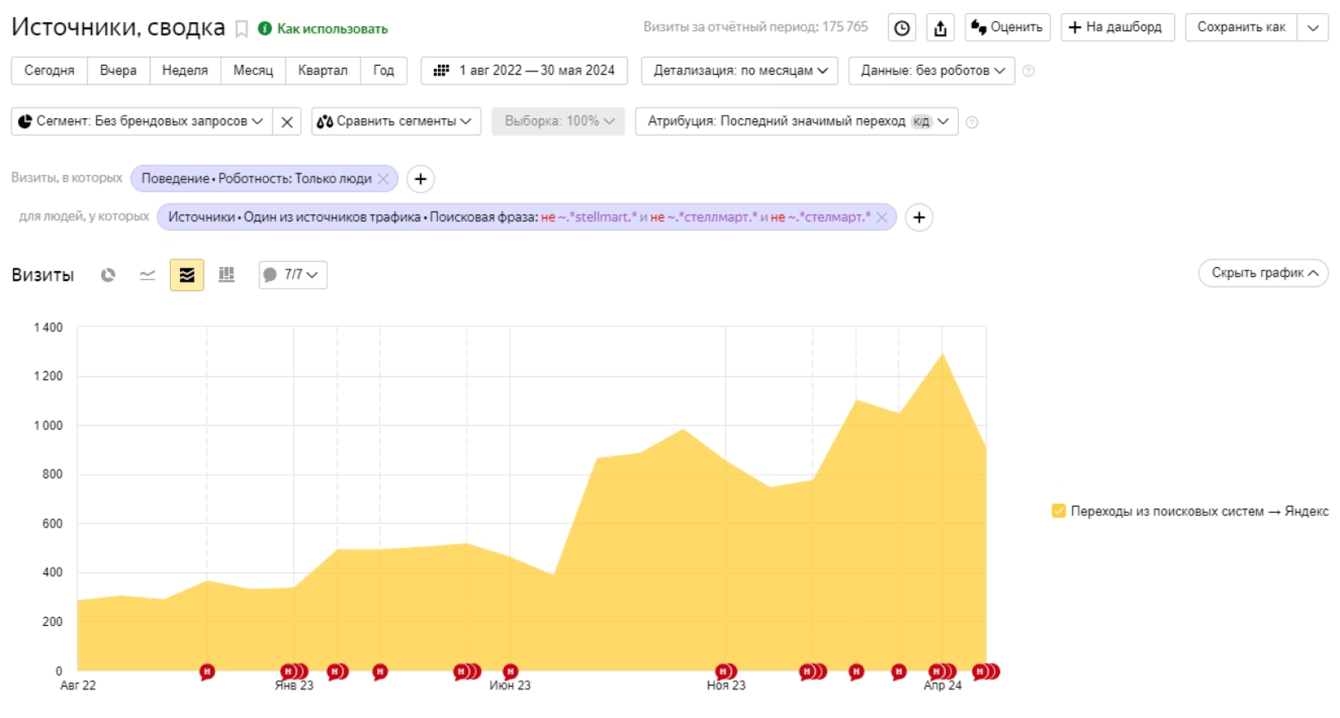This screenshot has width=1340, height=718.
Task: Remove the Роботность: Только люди filter
Action: click(x=383, y=179)
